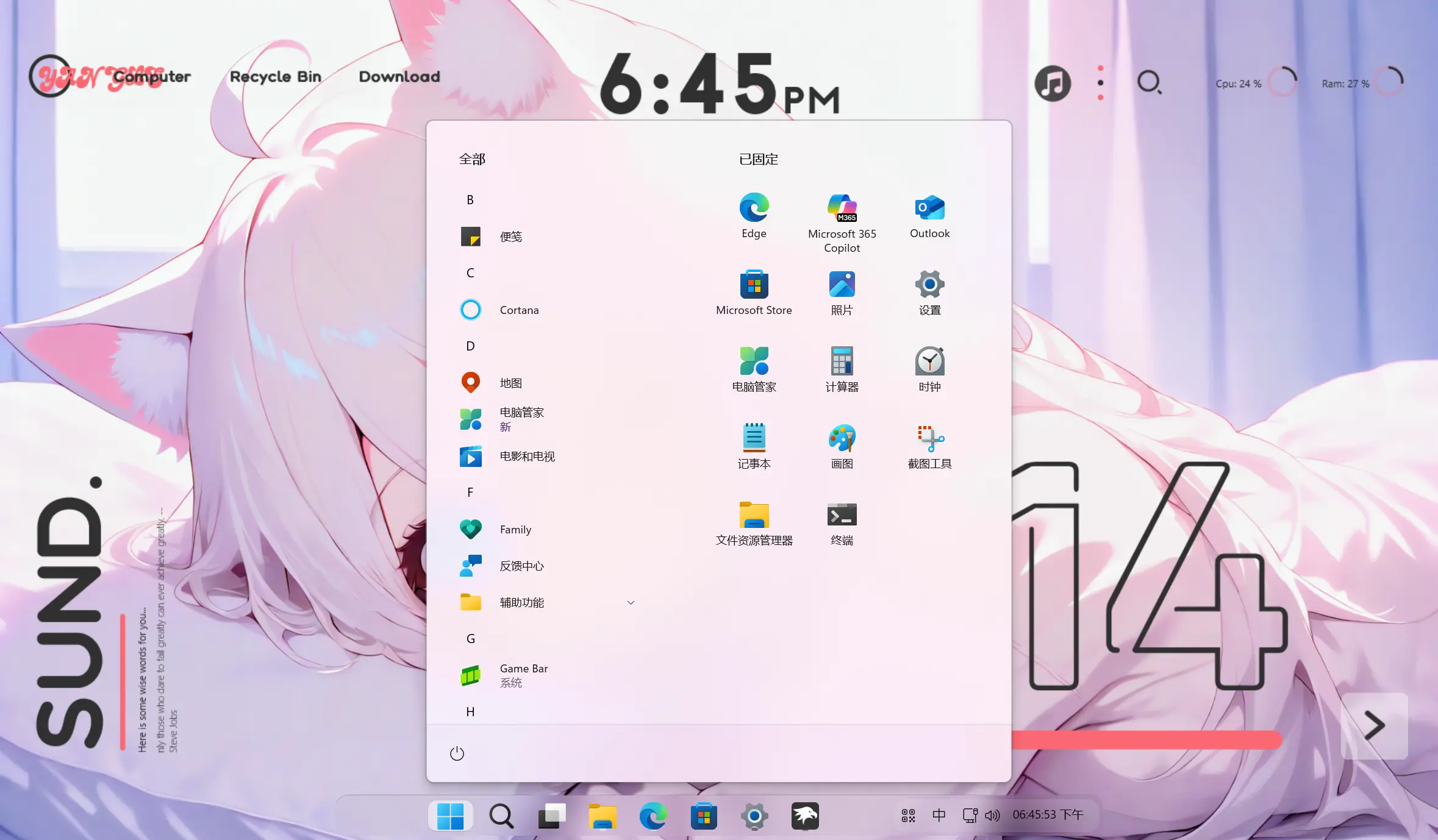Open the Paint (画图) app icon
This screenshot has height=840, width=1438.
point(842,438)
